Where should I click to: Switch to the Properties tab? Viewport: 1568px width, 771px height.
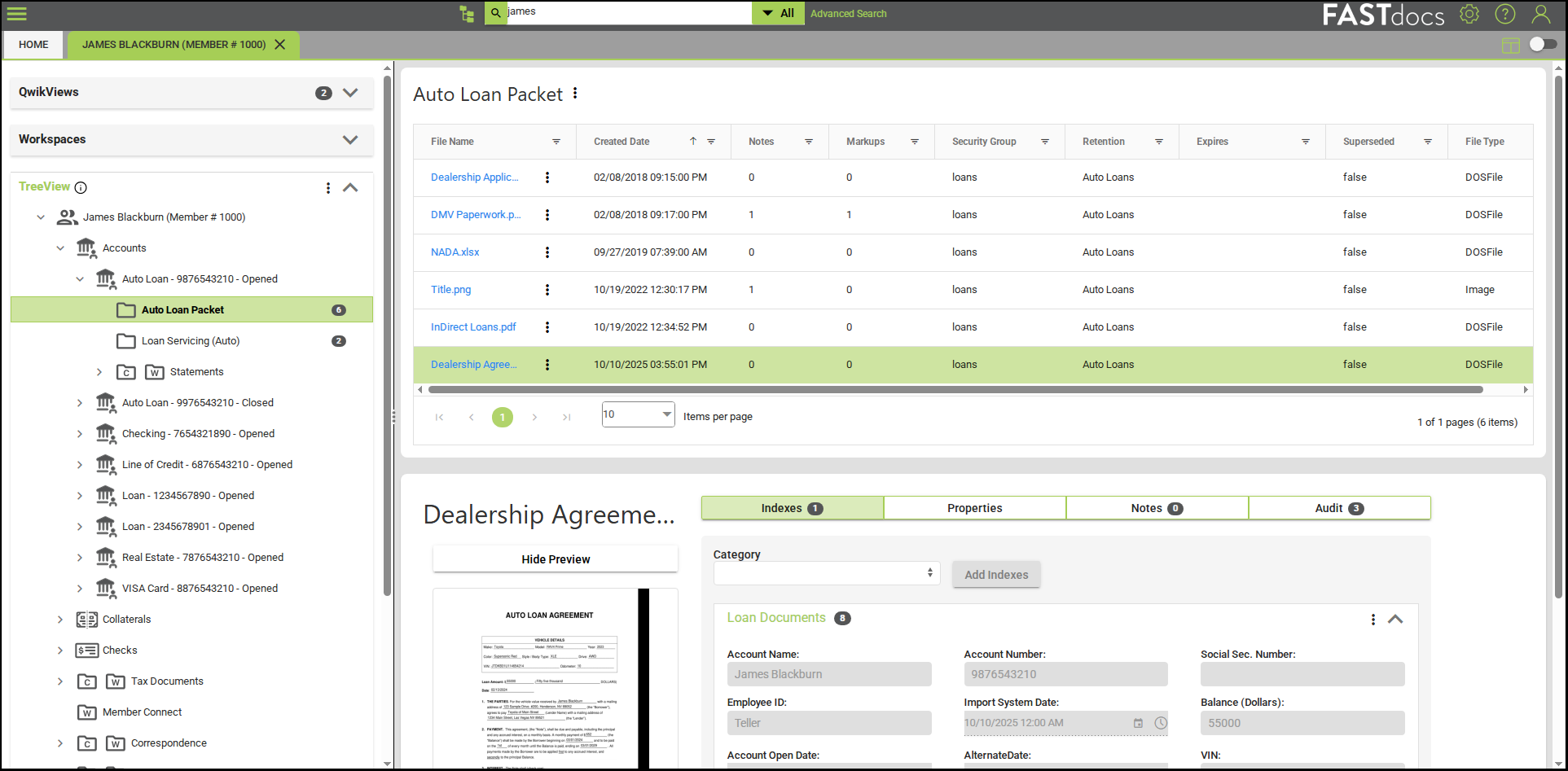click(974, 508)
